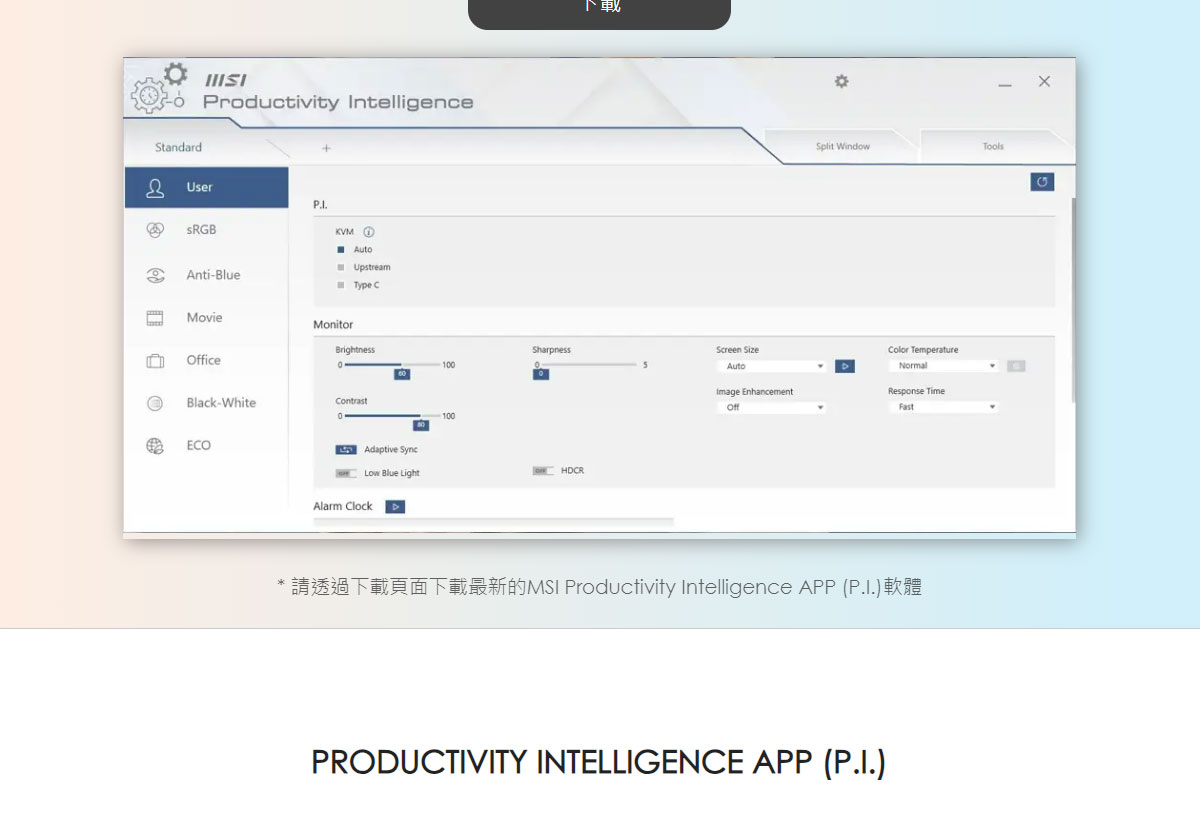Select the Movie mode icon
Viewport: 1200px width, 822px height.
155,318
